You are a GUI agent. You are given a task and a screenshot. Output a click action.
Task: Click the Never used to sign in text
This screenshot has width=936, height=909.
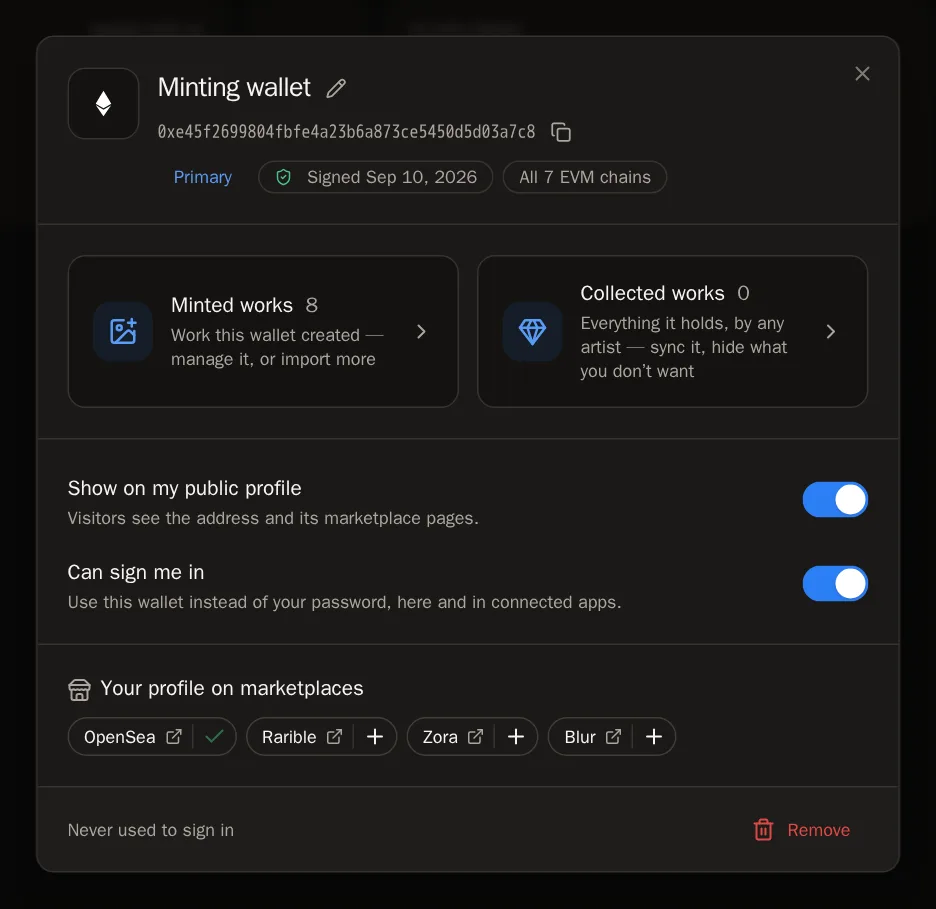[x=150, y=830]
